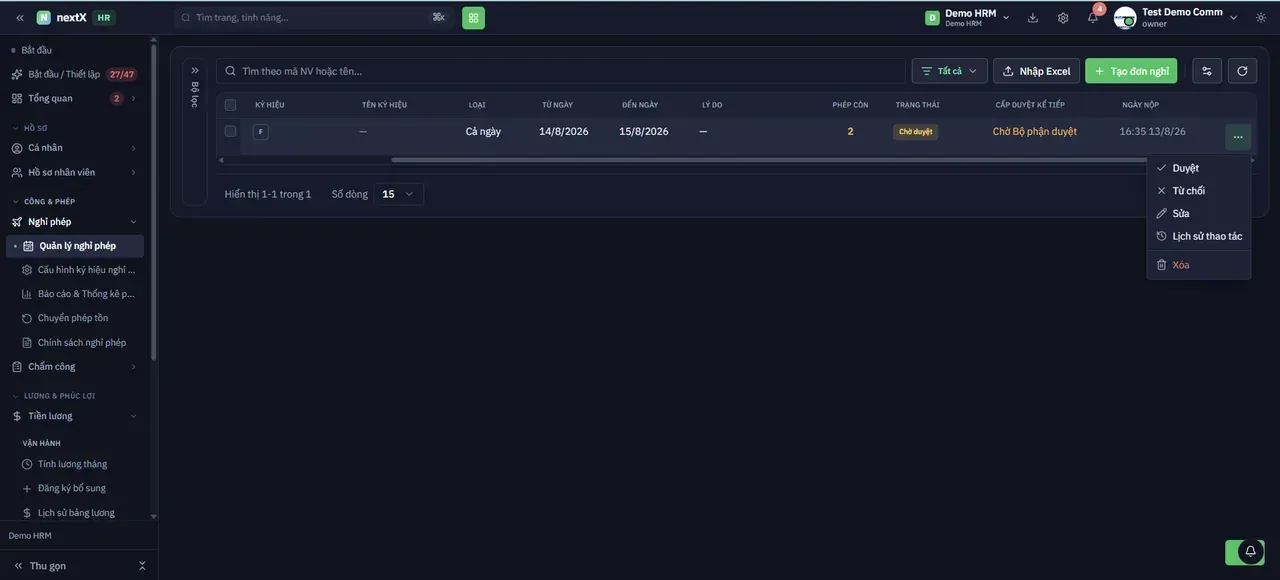Click the Nhập Excel button
Image resolution: width=1280 pixels, height=580 pixels.
pyautogui.click(x=1036, y=71)
